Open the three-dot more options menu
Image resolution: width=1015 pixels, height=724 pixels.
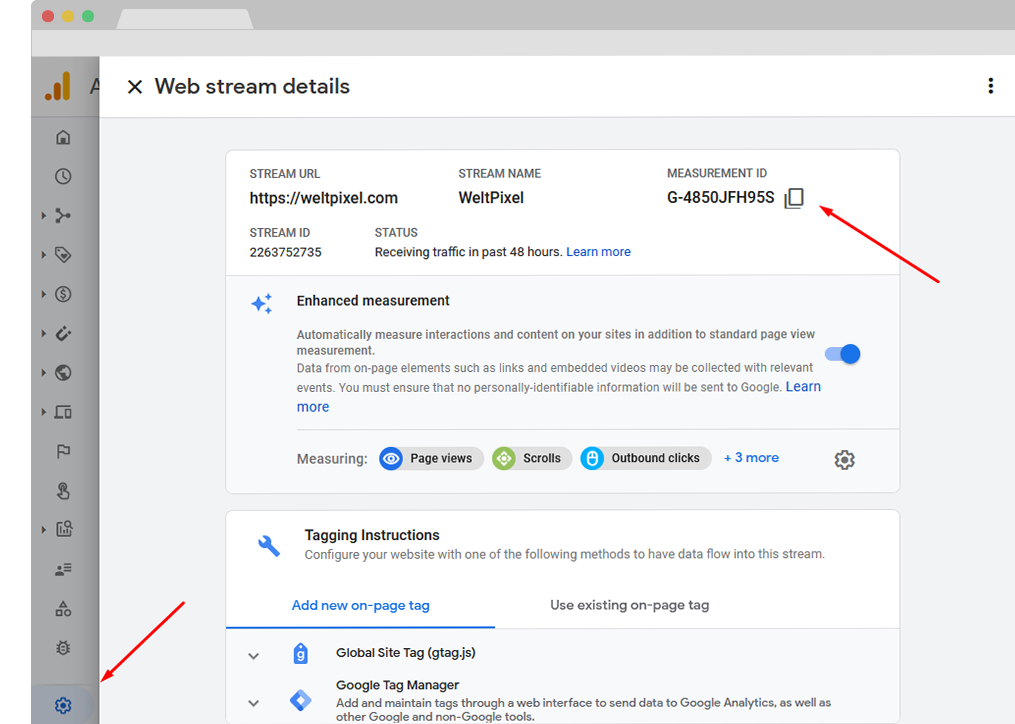tap(990, 86)
